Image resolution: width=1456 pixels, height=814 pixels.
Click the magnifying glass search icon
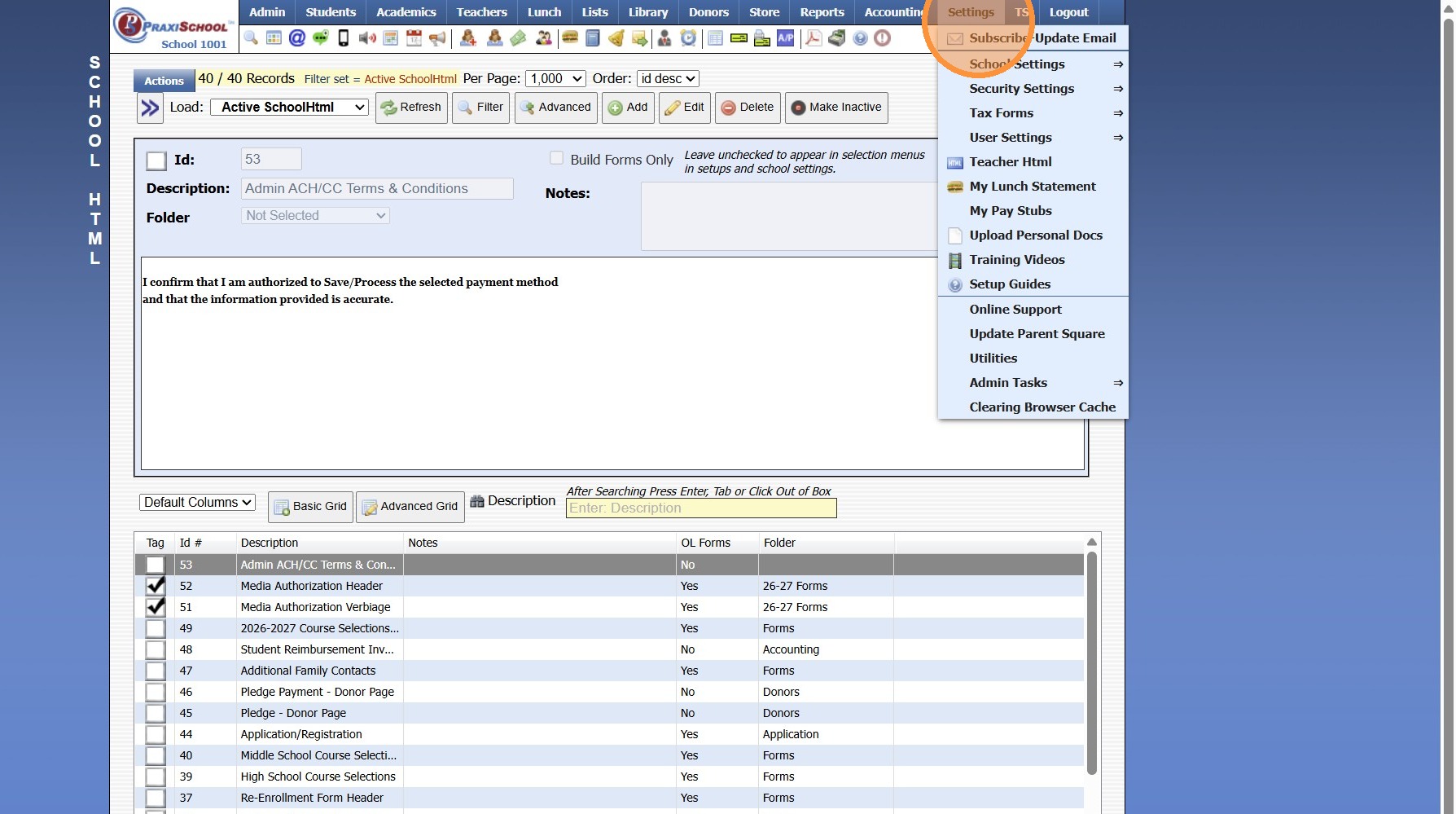[x=251, y=38]
